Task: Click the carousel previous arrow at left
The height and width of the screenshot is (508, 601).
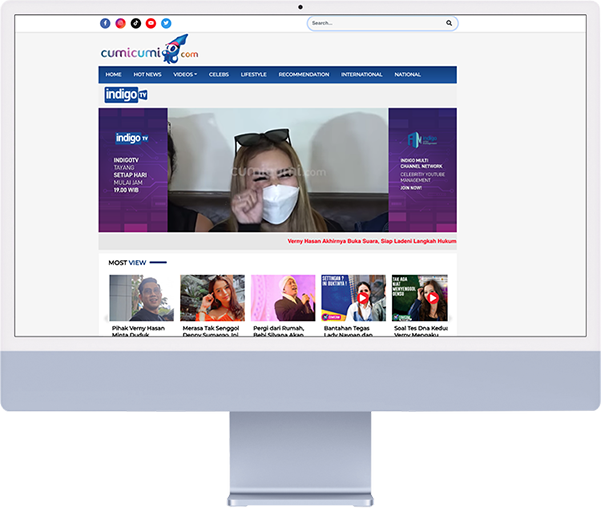Action: [x=106, y=318]
